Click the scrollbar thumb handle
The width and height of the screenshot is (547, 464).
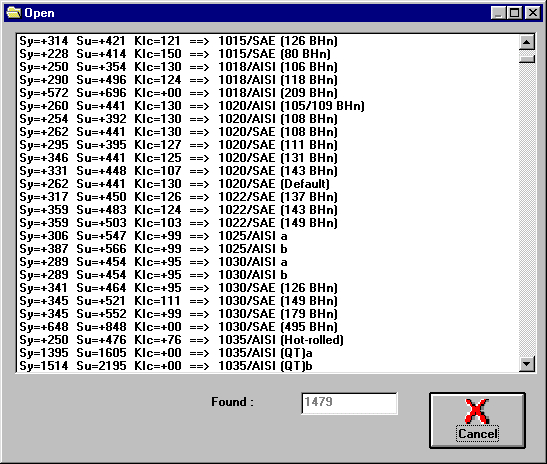tap(527, 59)
